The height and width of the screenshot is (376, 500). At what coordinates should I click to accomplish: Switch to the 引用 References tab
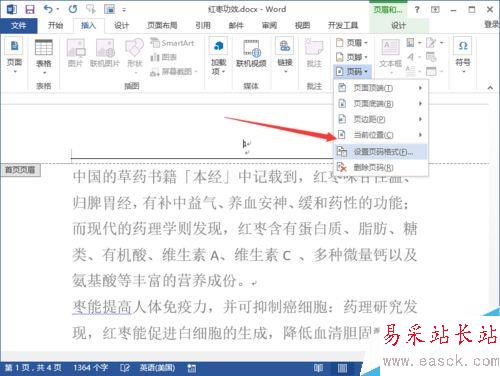[203, 25]
